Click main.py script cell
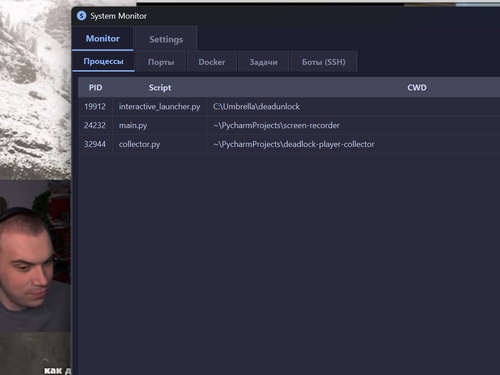 pos(160,125)
